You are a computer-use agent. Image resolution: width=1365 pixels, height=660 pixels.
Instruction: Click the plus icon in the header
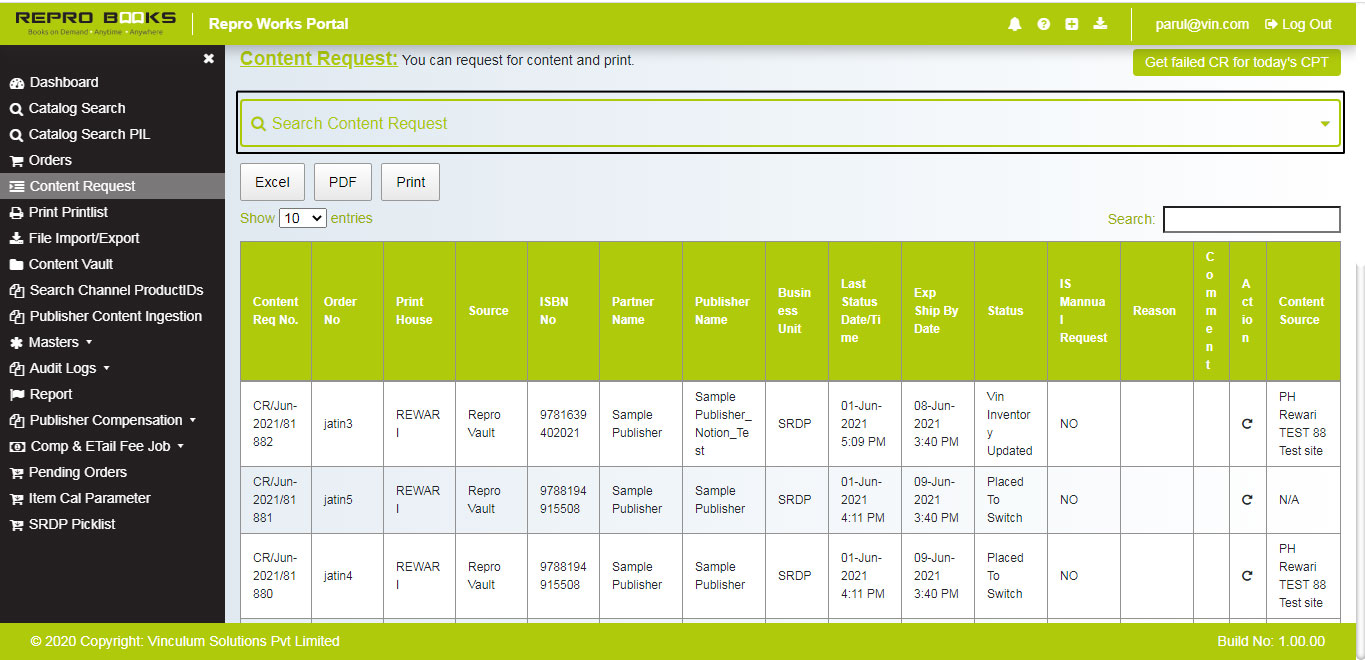1071,23
